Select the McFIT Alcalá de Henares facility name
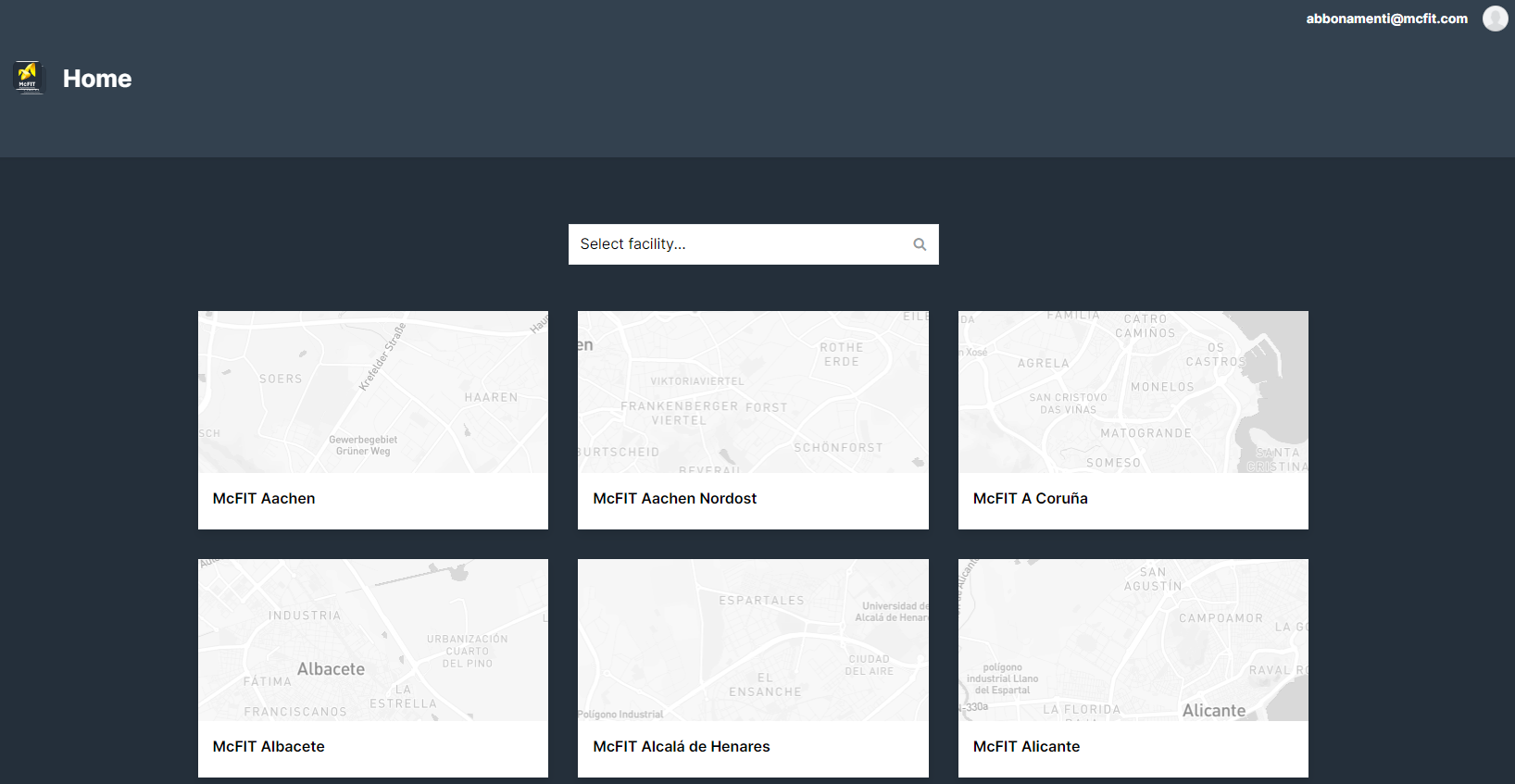Screen dimensions: 1515x784 [x=682, y=746]
